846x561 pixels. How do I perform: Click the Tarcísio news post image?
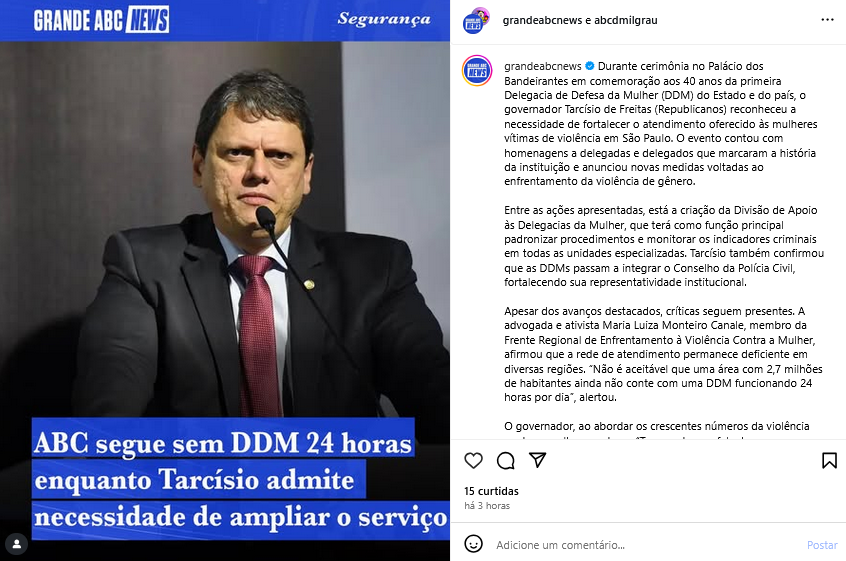point(225,280)
